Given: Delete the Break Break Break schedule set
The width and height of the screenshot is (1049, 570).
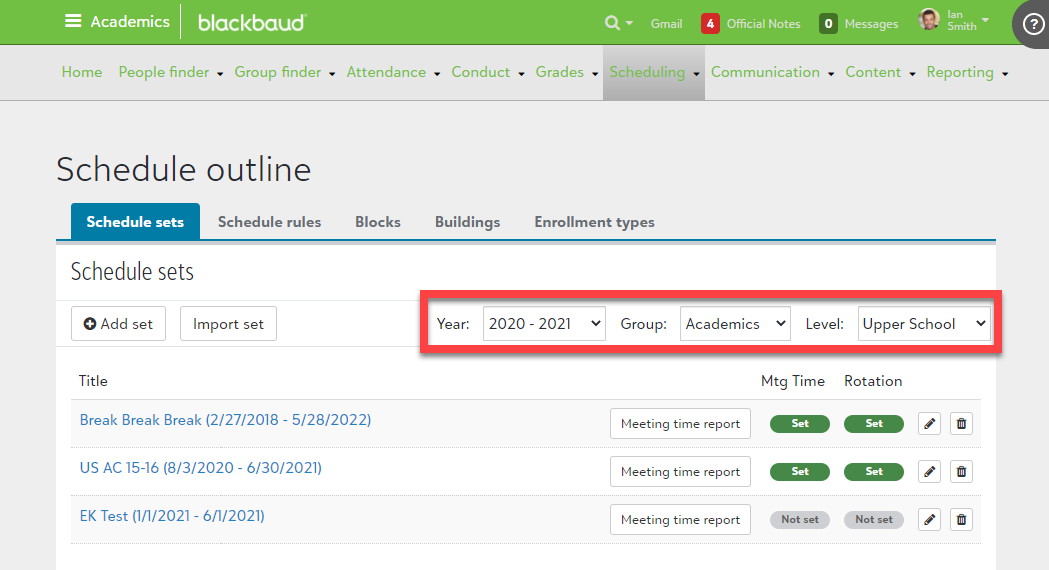Looking at the screenshot, I should (x=961, y=423).
